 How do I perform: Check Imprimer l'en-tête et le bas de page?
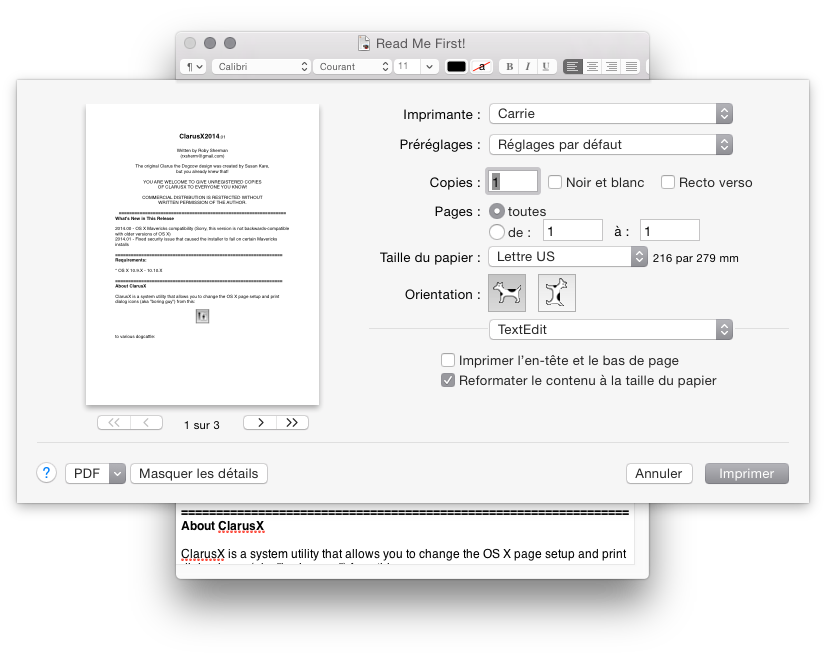448,360
